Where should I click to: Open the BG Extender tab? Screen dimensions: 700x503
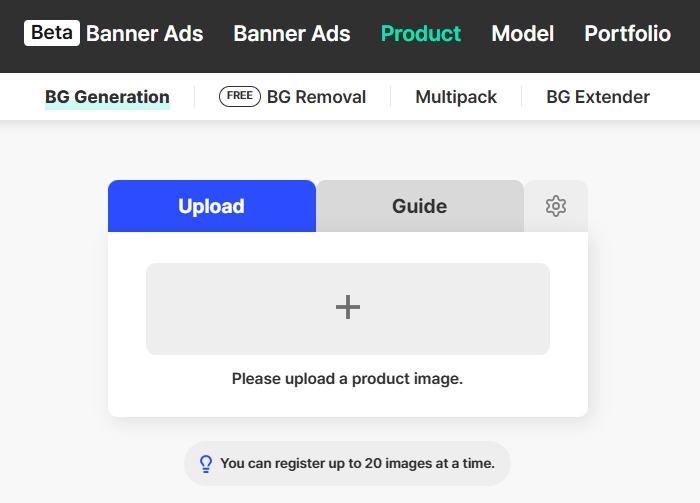598,97
